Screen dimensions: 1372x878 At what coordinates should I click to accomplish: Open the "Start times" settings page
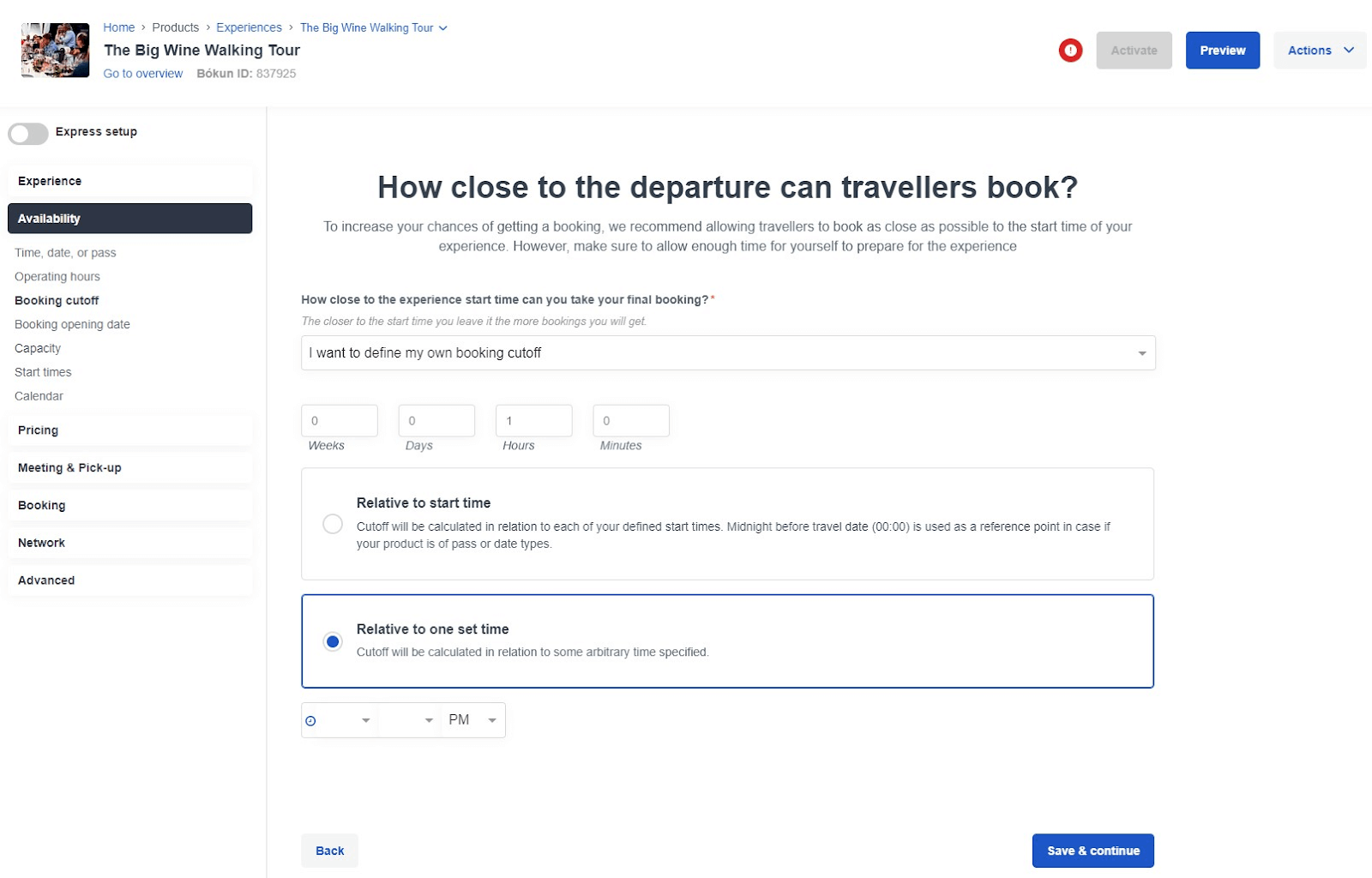click(43, 371)
